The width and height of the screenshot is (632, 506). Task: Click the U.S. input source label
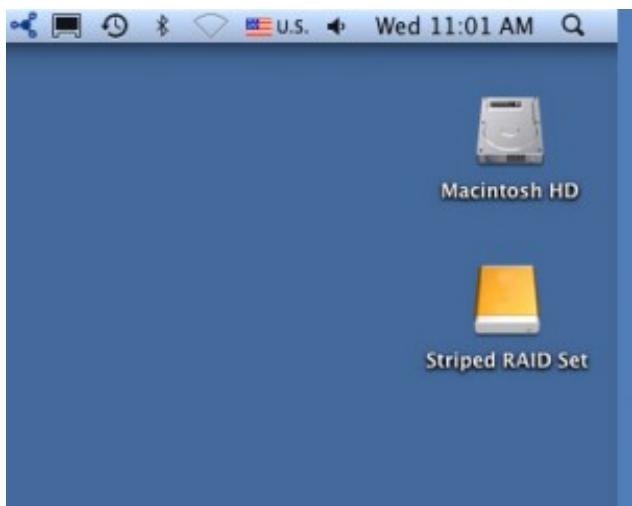[x=293, y=27]
